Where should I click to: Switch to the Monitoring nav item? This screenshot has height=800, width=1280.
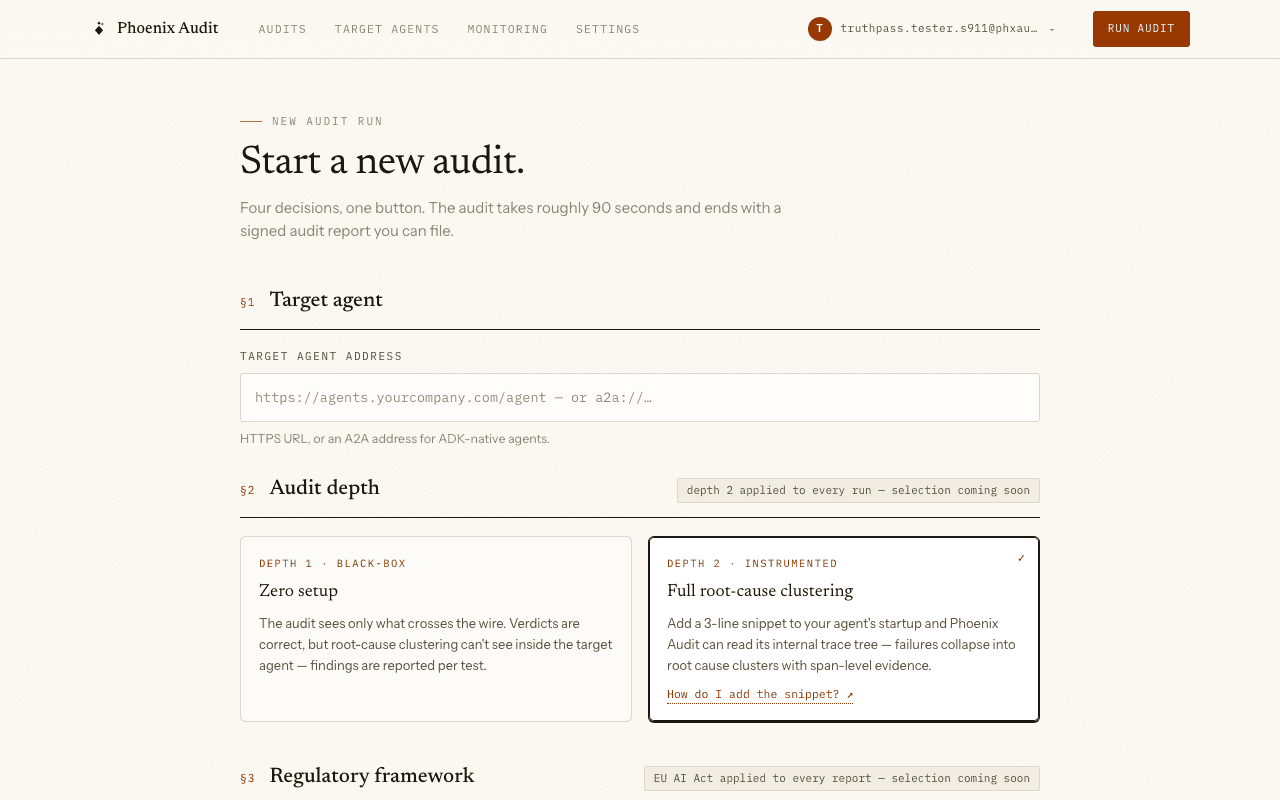click(x=507, y=29)
